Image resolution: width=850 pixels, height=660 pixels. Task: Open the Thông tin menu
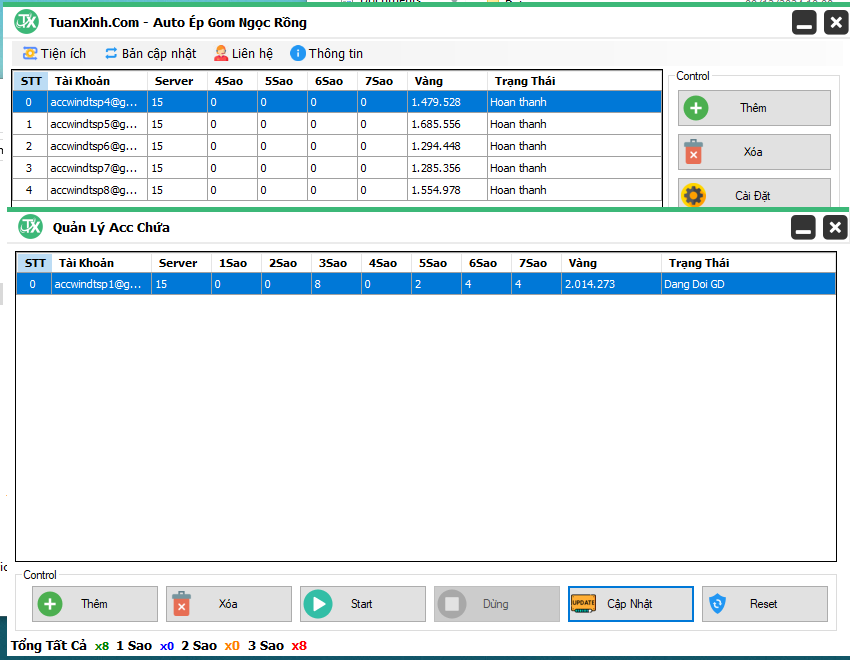click(326, 53)
